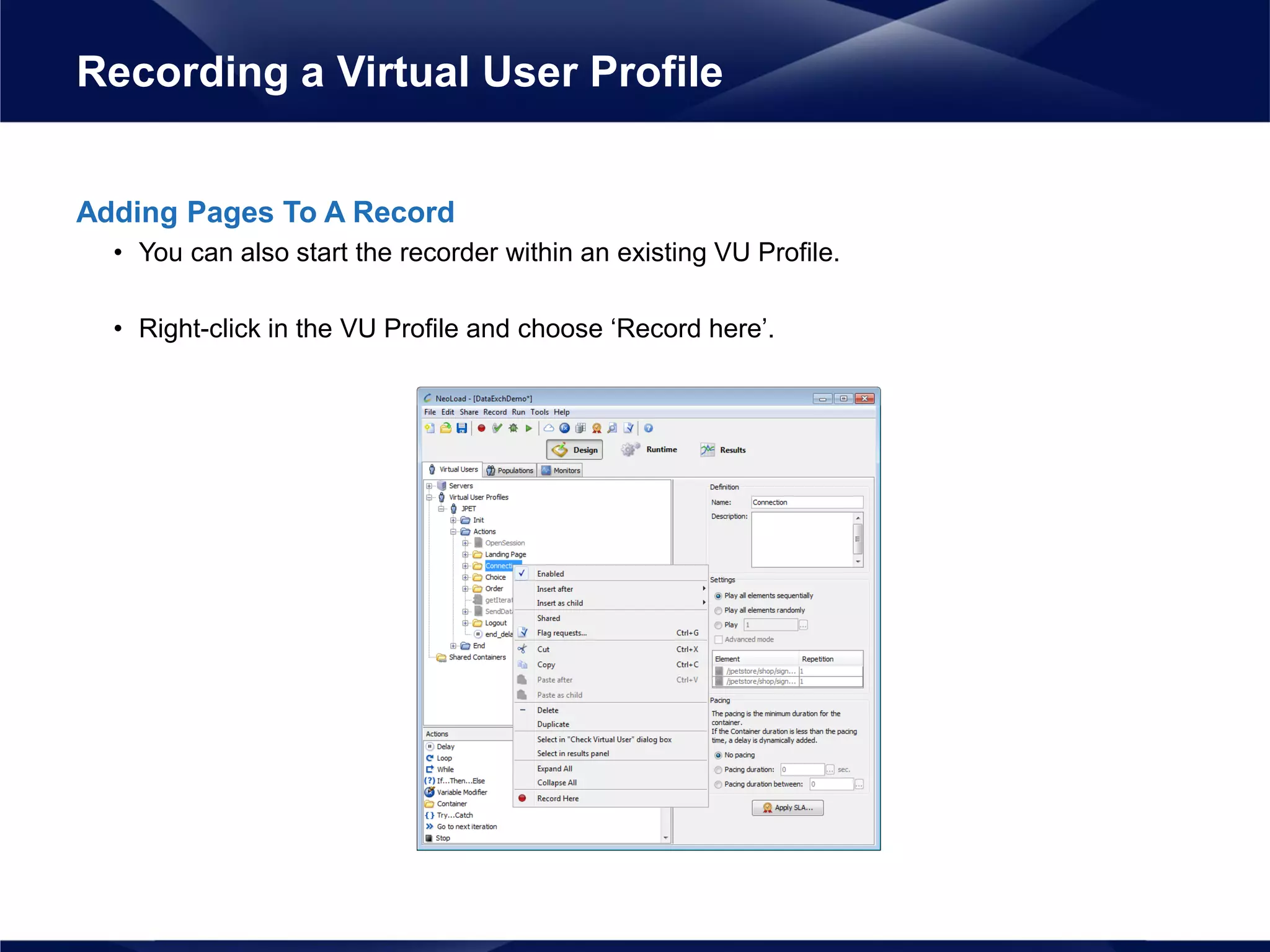The width and height of the screenshot is (1270, 952).
Task: Start recording with the red record toolbar icon
Action: [481, 428]
